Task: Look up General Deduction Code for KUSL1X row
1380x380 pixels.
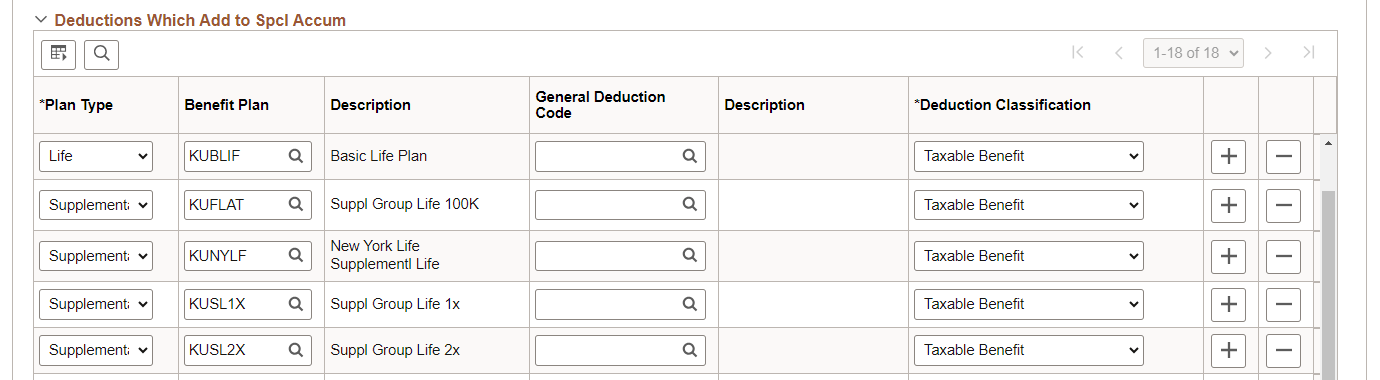Action: [690, 303]
